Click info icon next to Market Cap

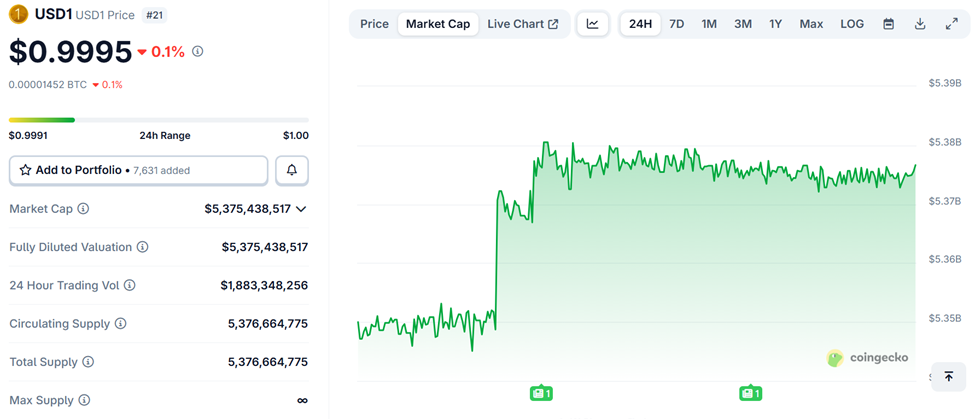coord(83,209)
